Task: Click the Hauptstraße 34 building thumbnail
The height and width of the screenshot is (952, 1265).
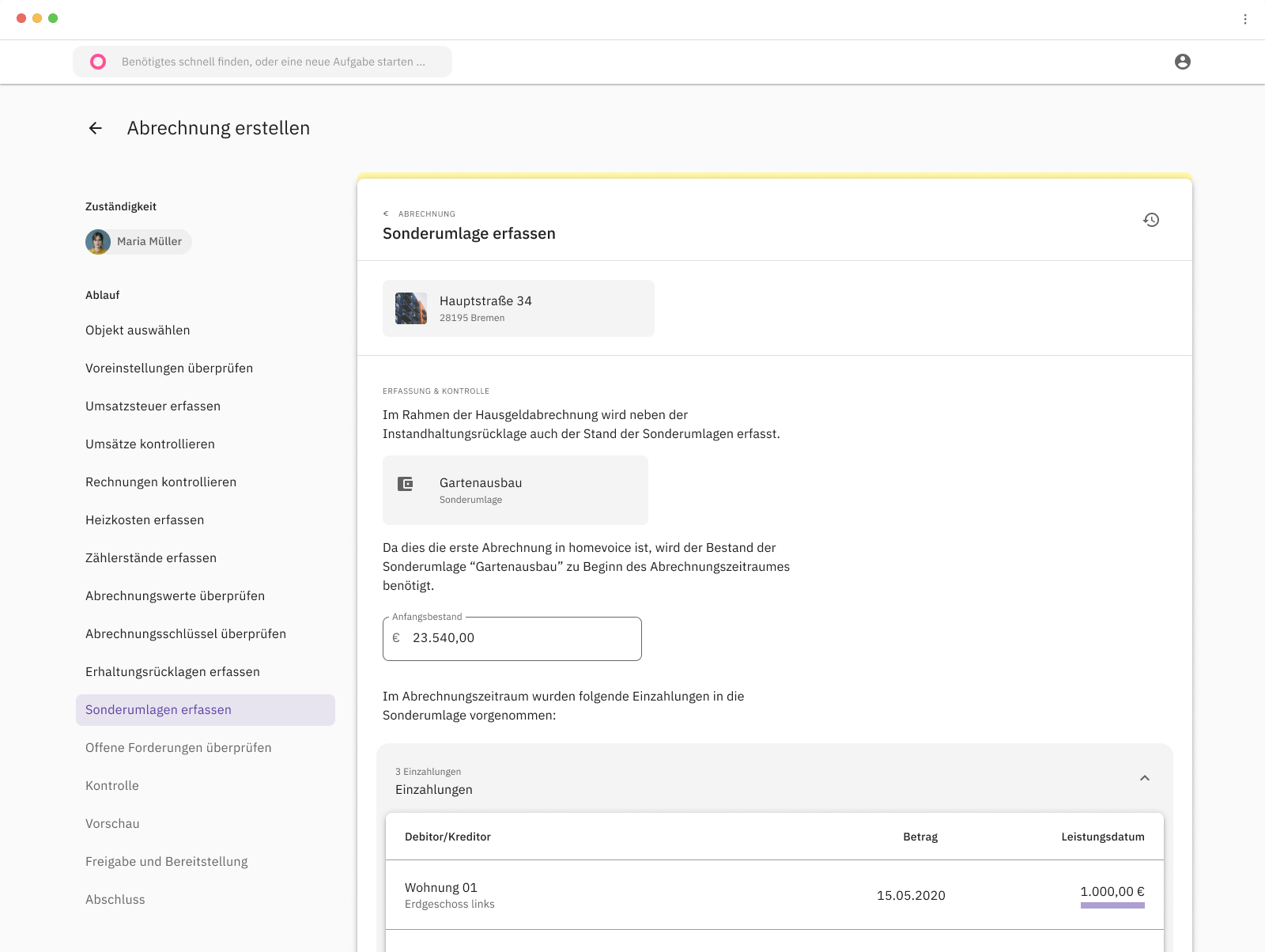Action: pyautogui.click(x=411, y=308)
